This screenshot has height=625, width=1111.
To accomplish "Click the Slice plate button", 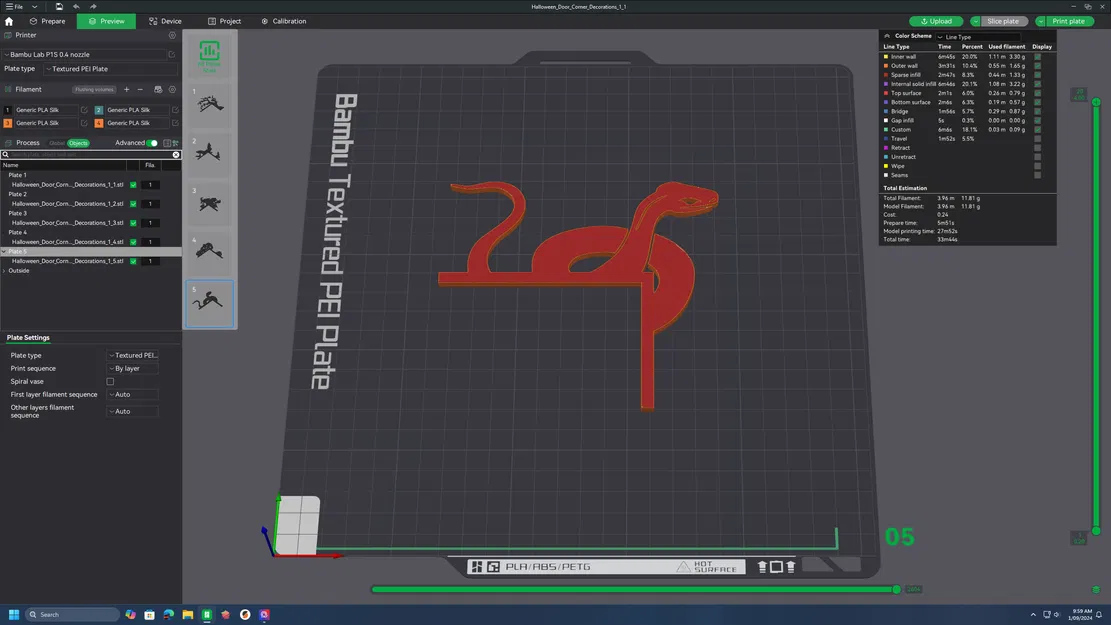I will 1003,21.
